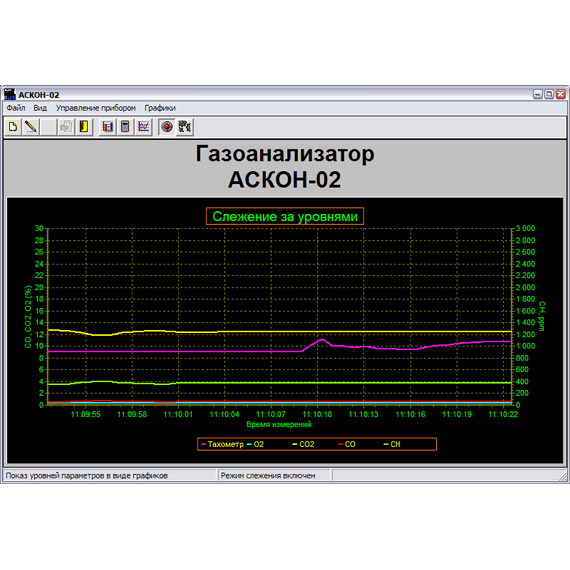The height and width of the screenshot is (570, 570).
Task: Click the CH legend entry
Action: 392,444
